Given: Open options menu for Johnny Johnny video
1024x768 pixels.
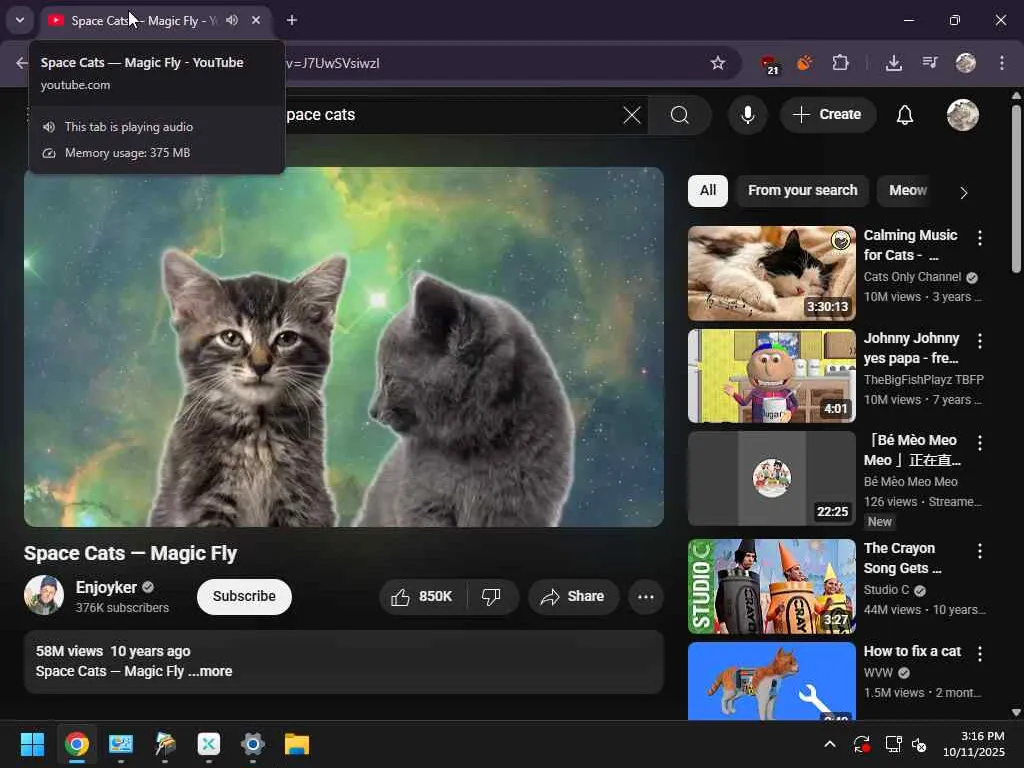Looking at the screenshot, I should (x=980, y=340).
